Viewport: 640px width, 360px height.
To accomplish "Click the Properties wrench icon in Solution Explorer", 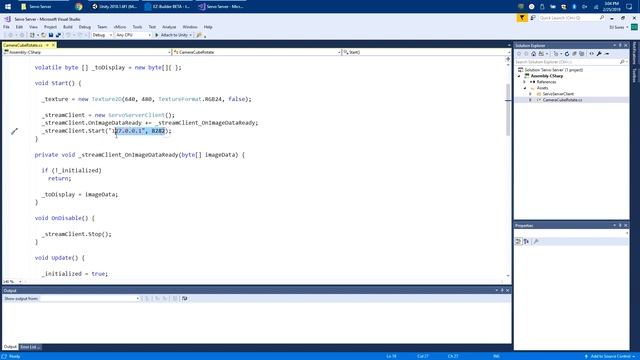I will click(599, 54).
